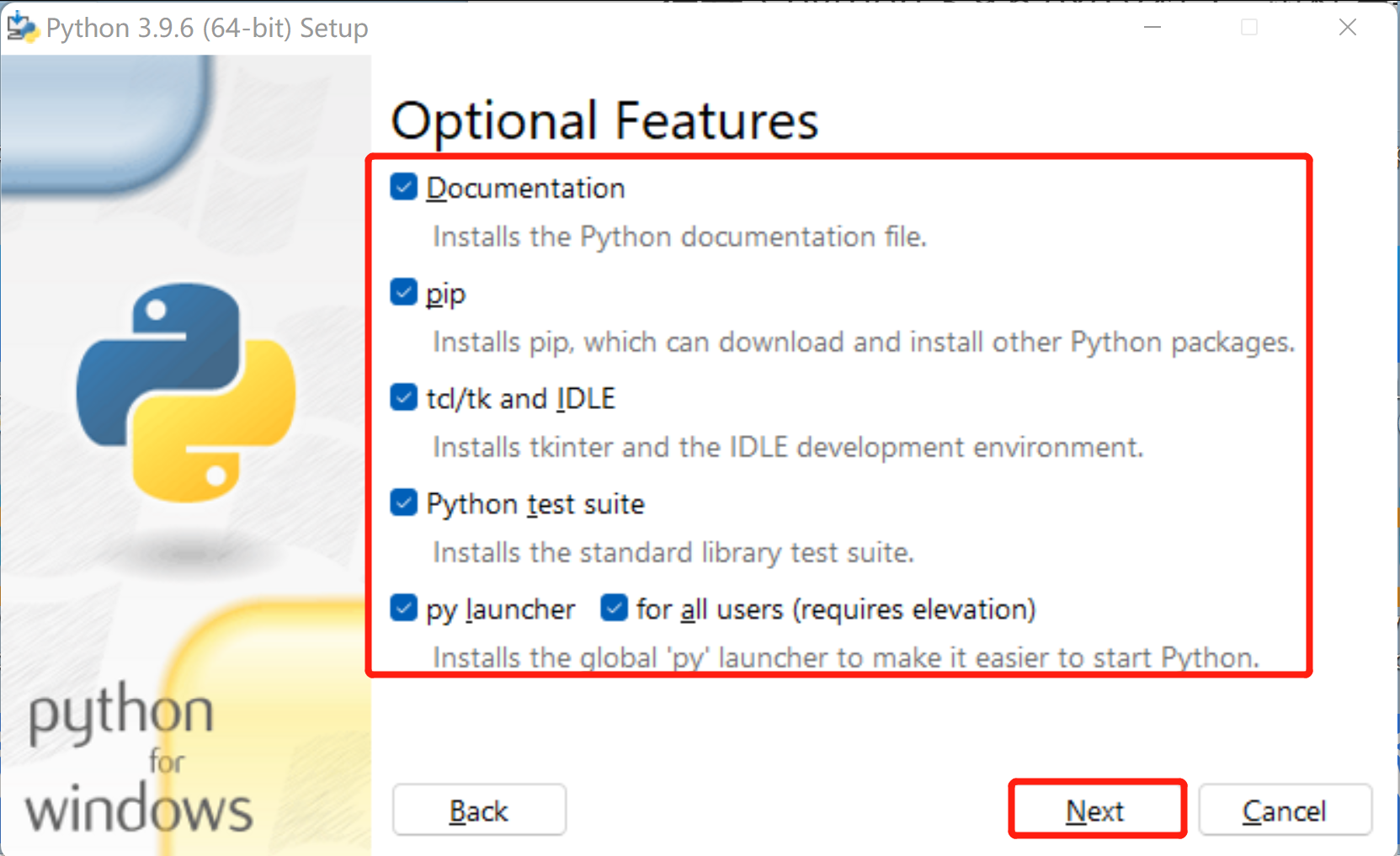Uncheck the pip checkbox
The height and width of the screenshot is (856, 1400).
(404, 292)
